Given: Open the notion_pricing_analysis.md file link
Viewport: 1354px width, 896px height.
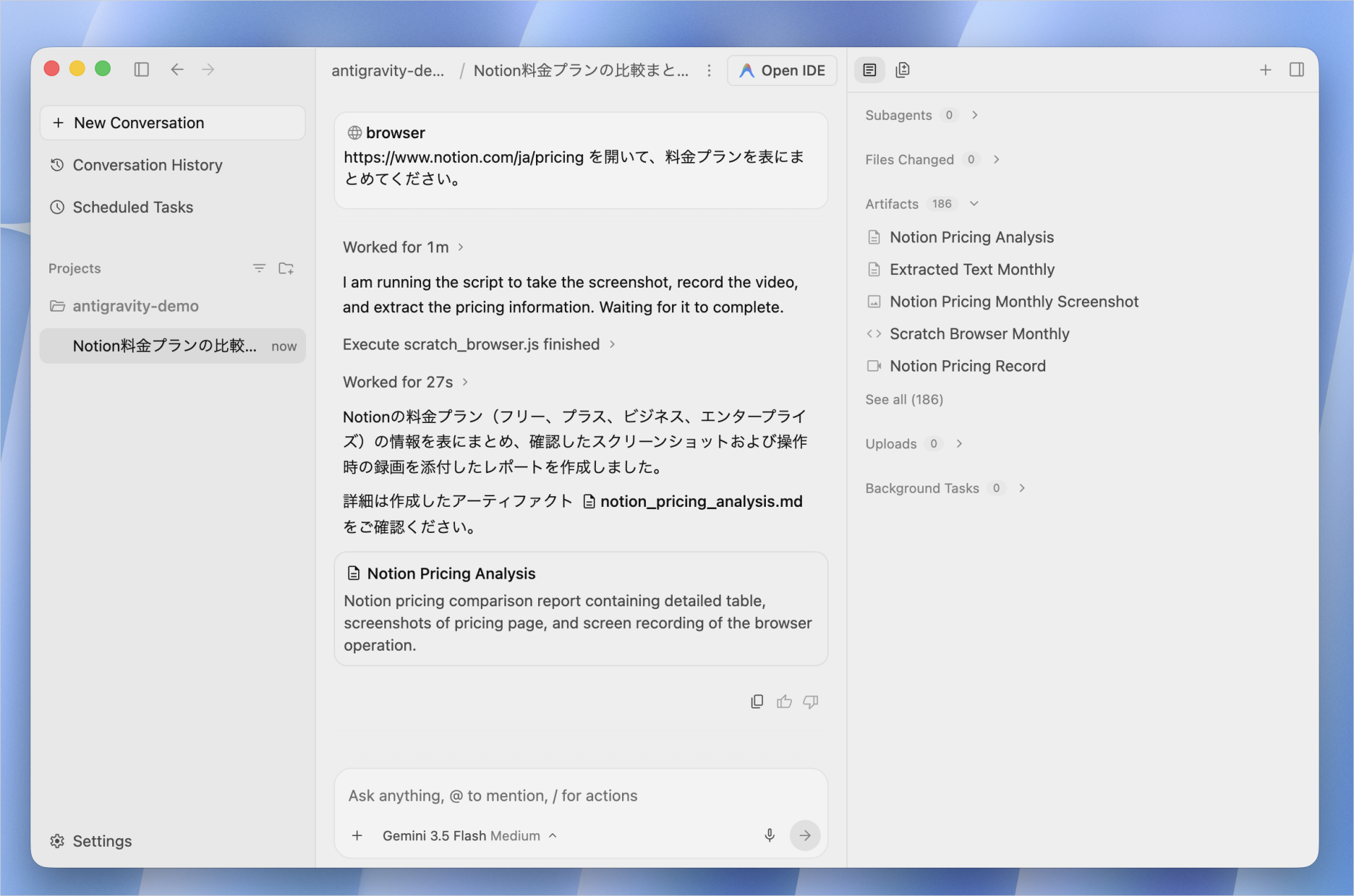Looking at the screenshot, I should pyautogui.click(x=693, y=501).
